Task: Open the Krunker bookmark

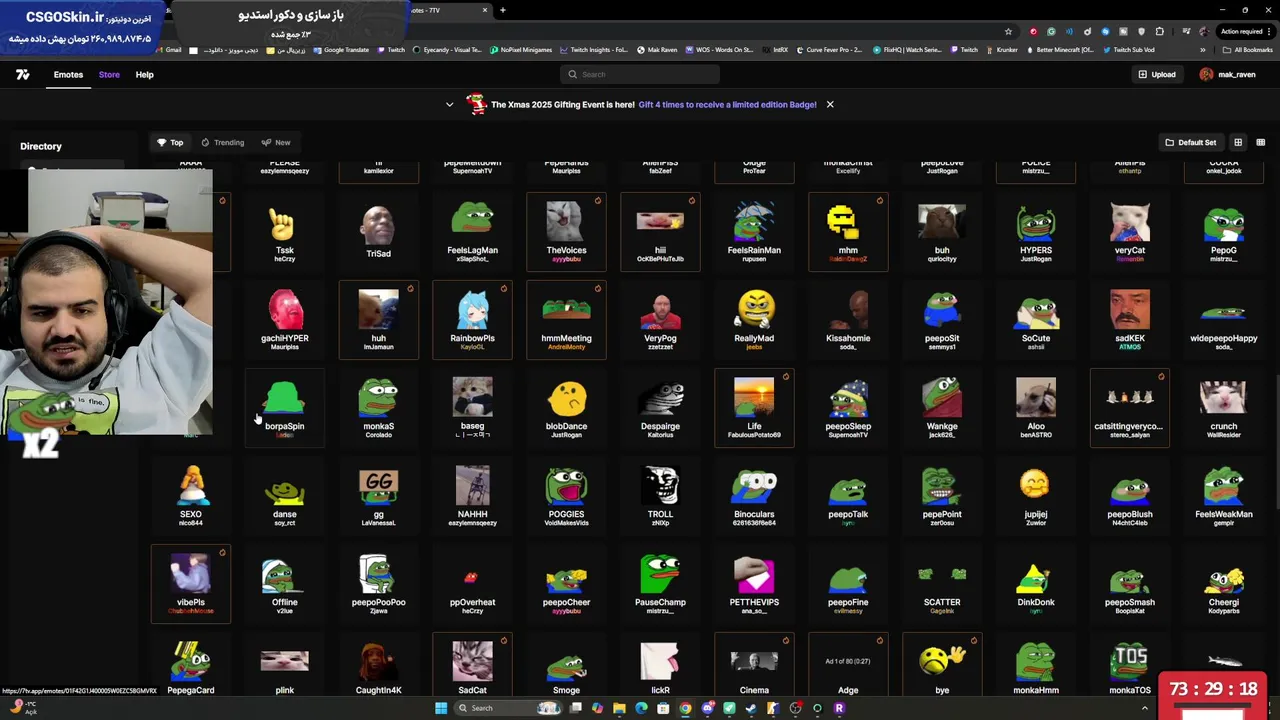Action: (1001, 50)
